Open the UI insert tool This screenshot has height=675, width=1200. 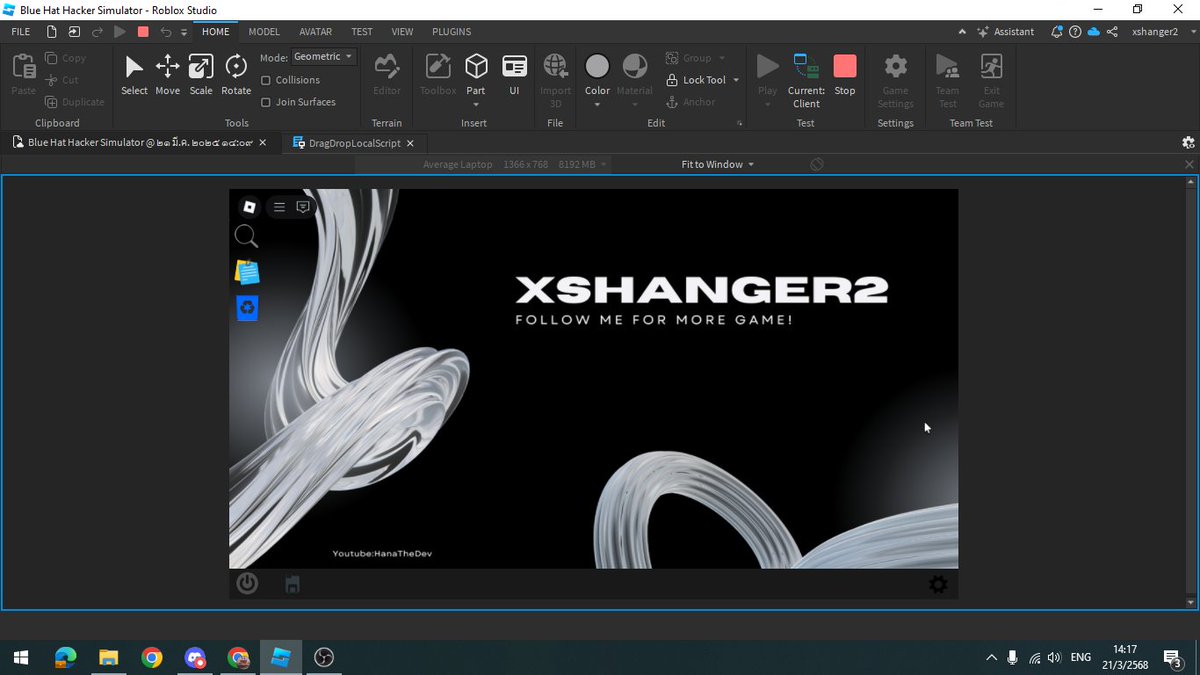514,76
